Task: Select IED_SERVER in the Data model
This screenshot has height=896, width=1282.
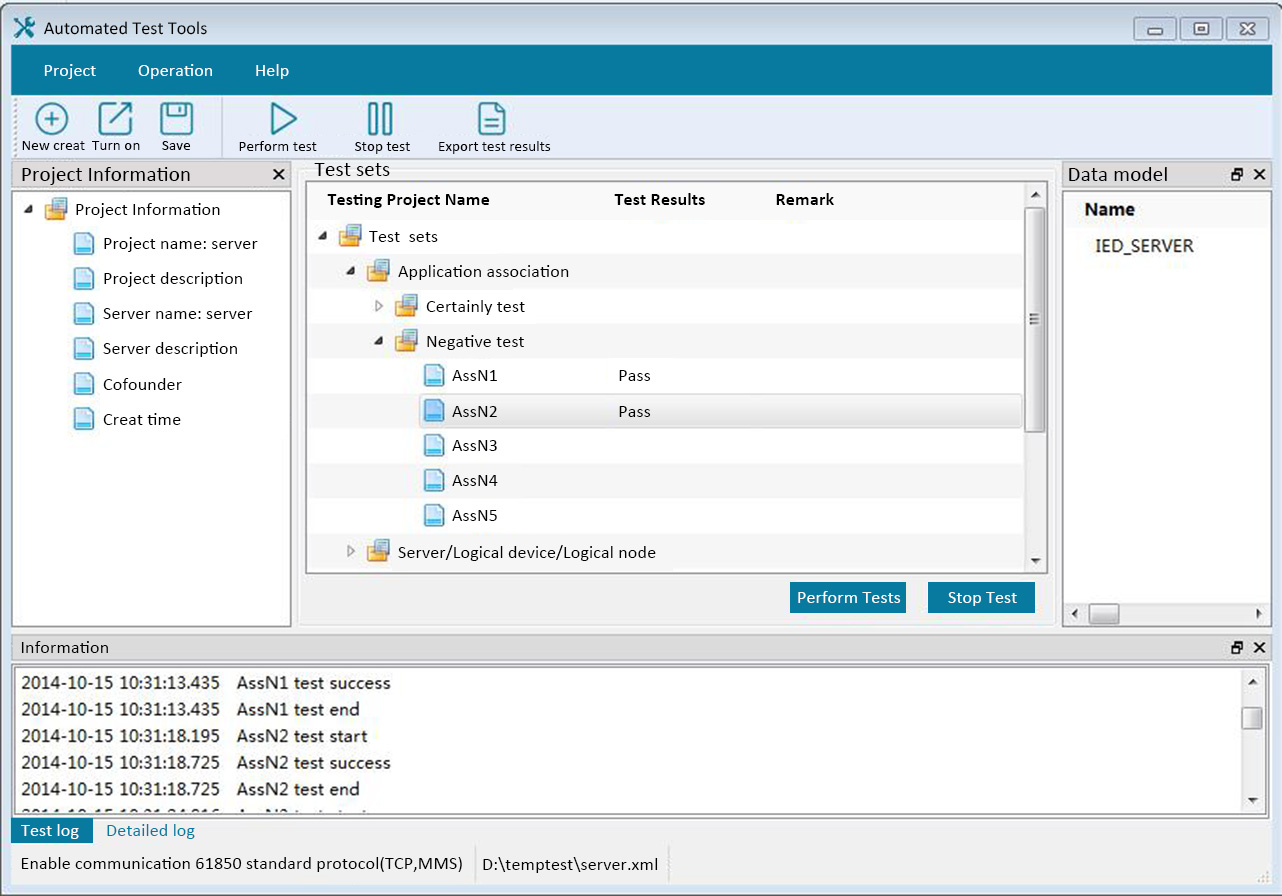Action: click(1144, 246)
